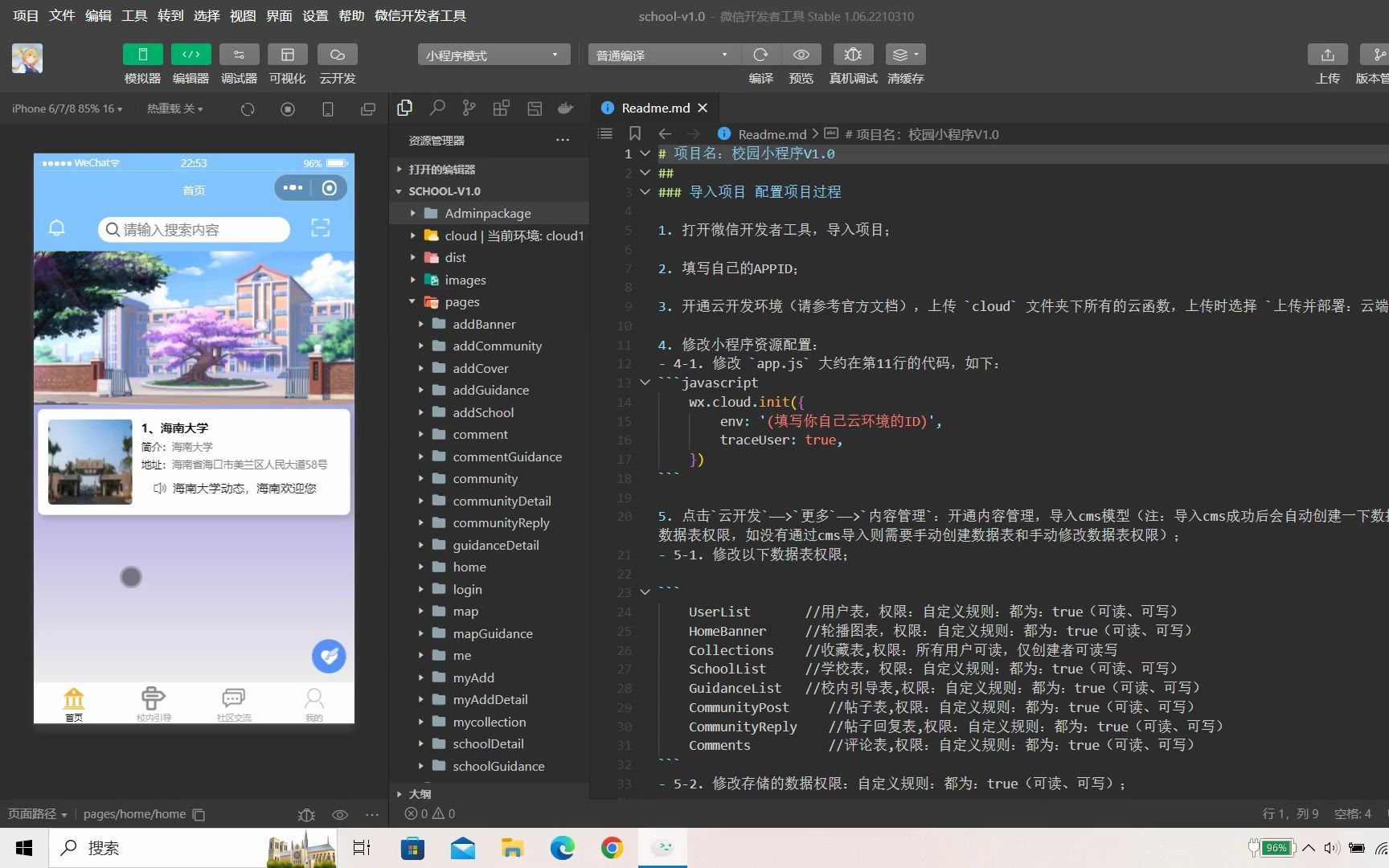
Task: Open the mini program capsule menu dots
Action: click(293, 188)
